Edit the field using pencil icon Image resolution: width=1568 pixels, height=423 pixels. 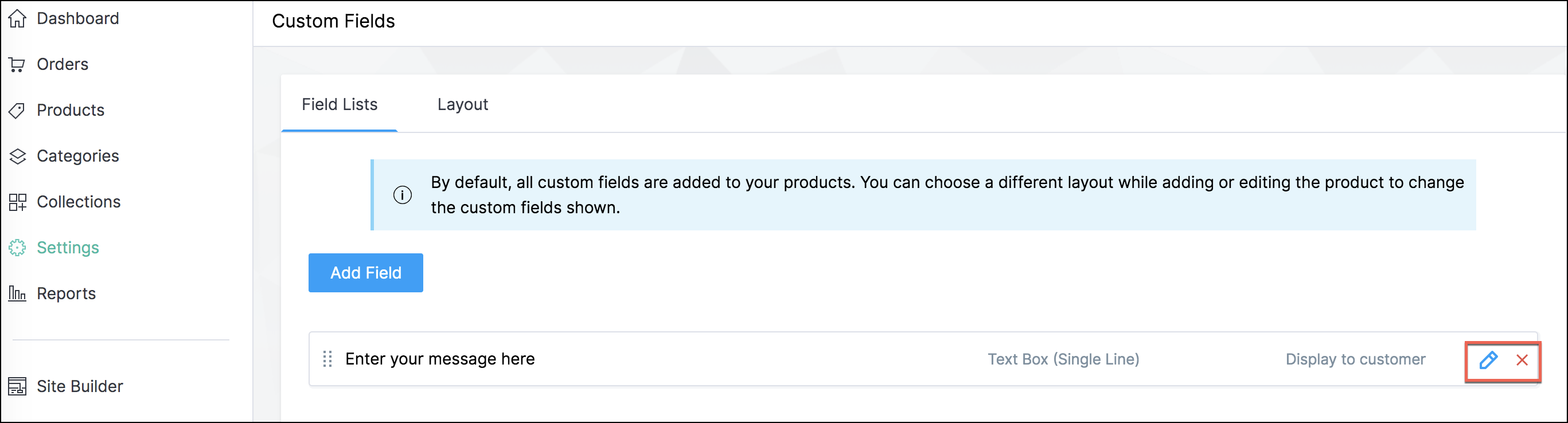pos(1488,360)
